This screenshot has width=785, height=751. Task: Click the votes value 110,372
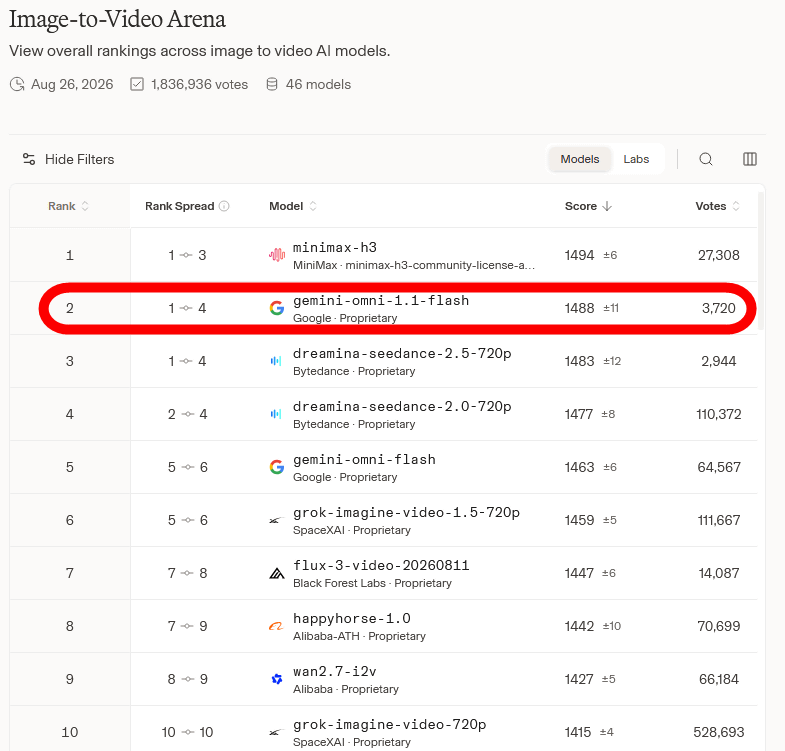pyautogui.click(x=718, y=414)
